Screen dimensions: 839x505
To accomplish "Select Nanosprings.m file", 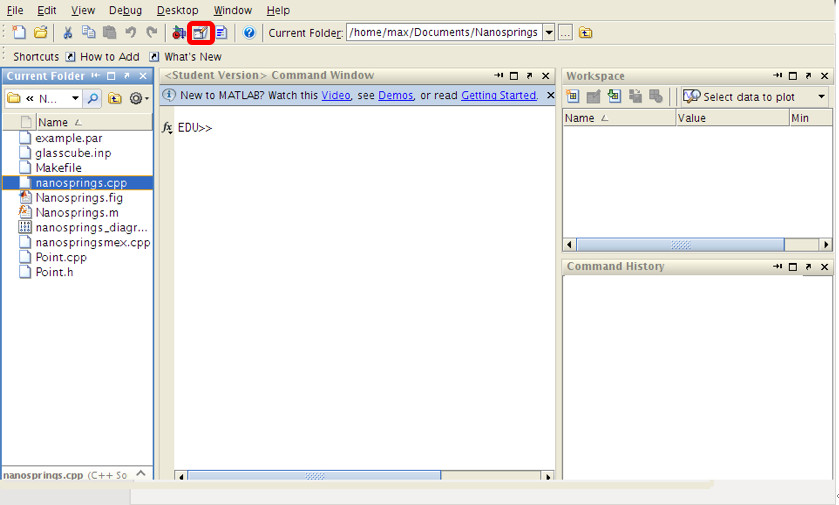I will [x=78, y=213].
